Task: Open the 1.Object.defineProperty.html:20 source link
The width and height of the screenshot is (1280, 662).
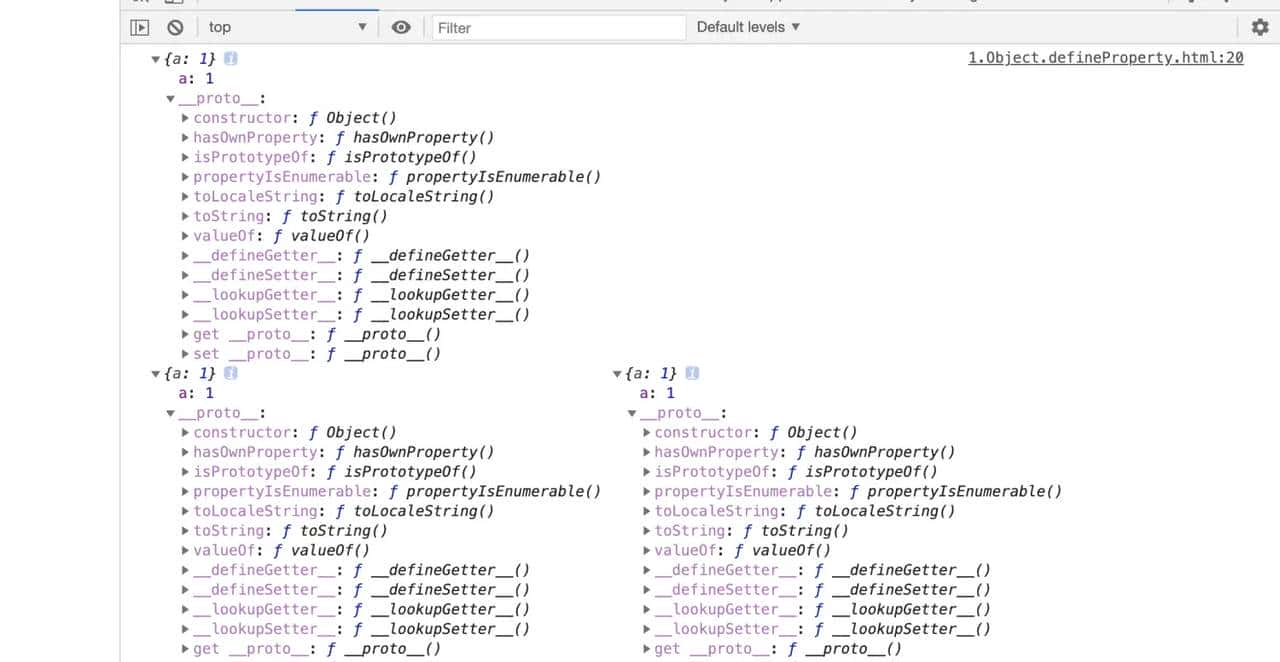Action: point(1105,58)
